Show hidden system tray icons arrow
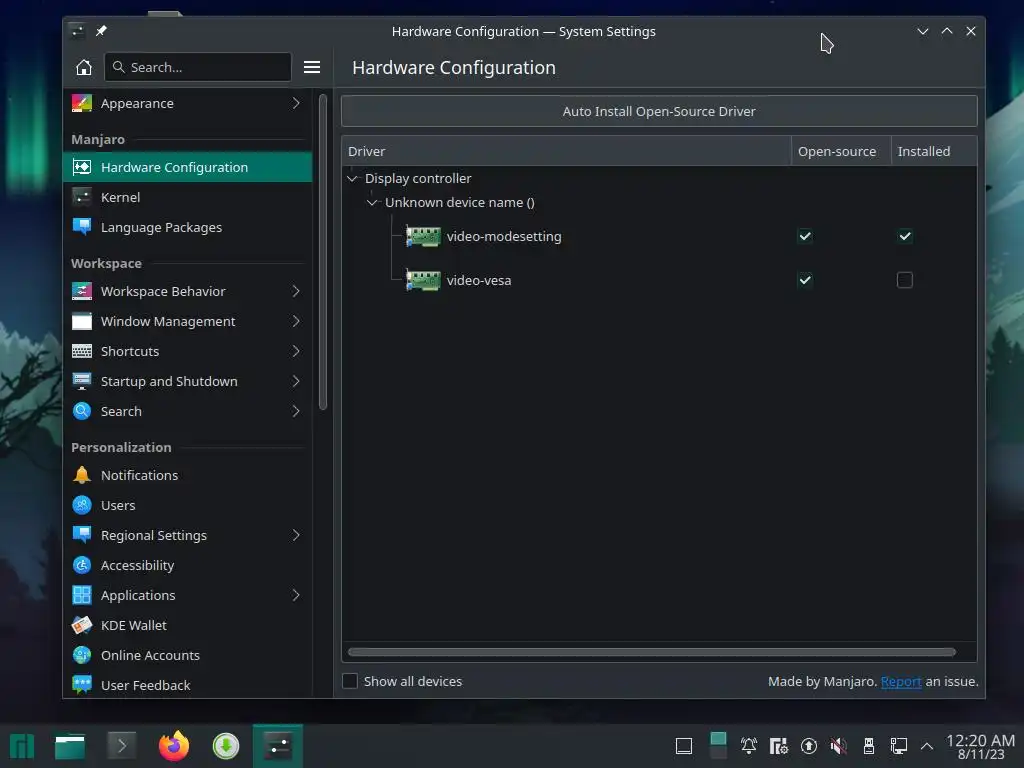This screenshot has height=768, width=1024. click(927, 746)
